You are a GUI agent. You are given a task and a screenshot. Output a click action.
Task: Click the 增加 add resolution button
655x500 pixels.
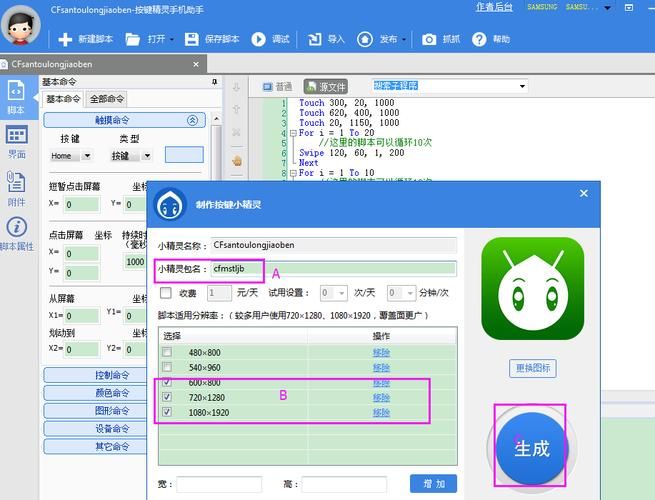click(434, 484)
